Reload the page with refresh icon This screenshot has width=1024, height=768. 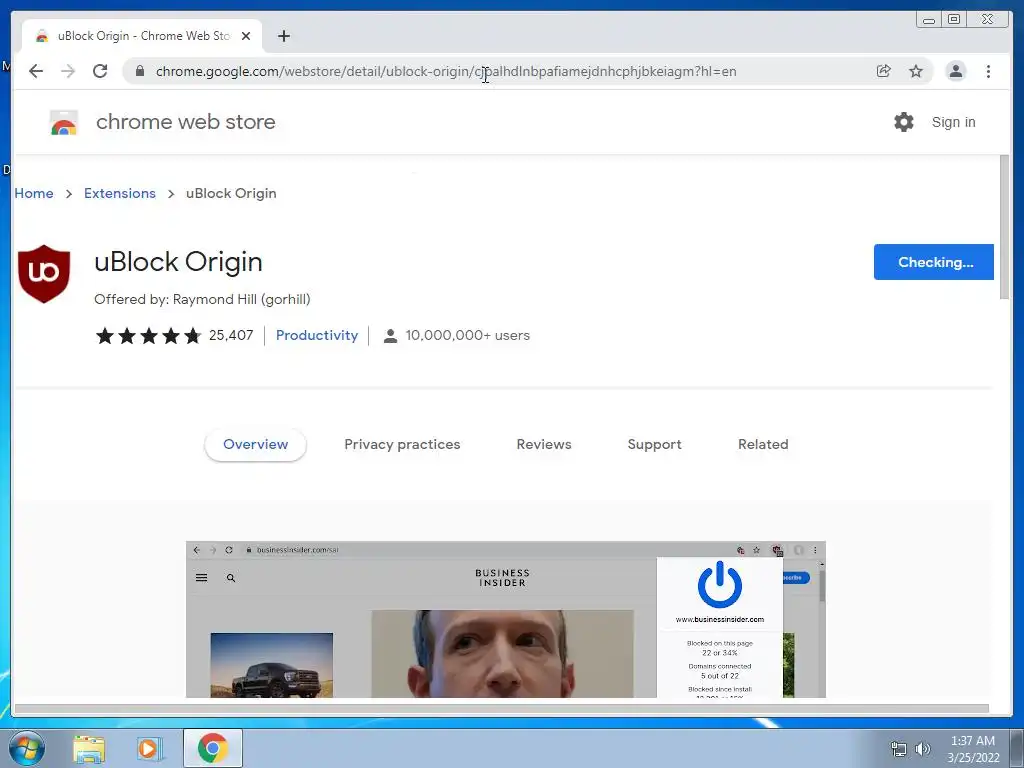[x=100, y=71]
